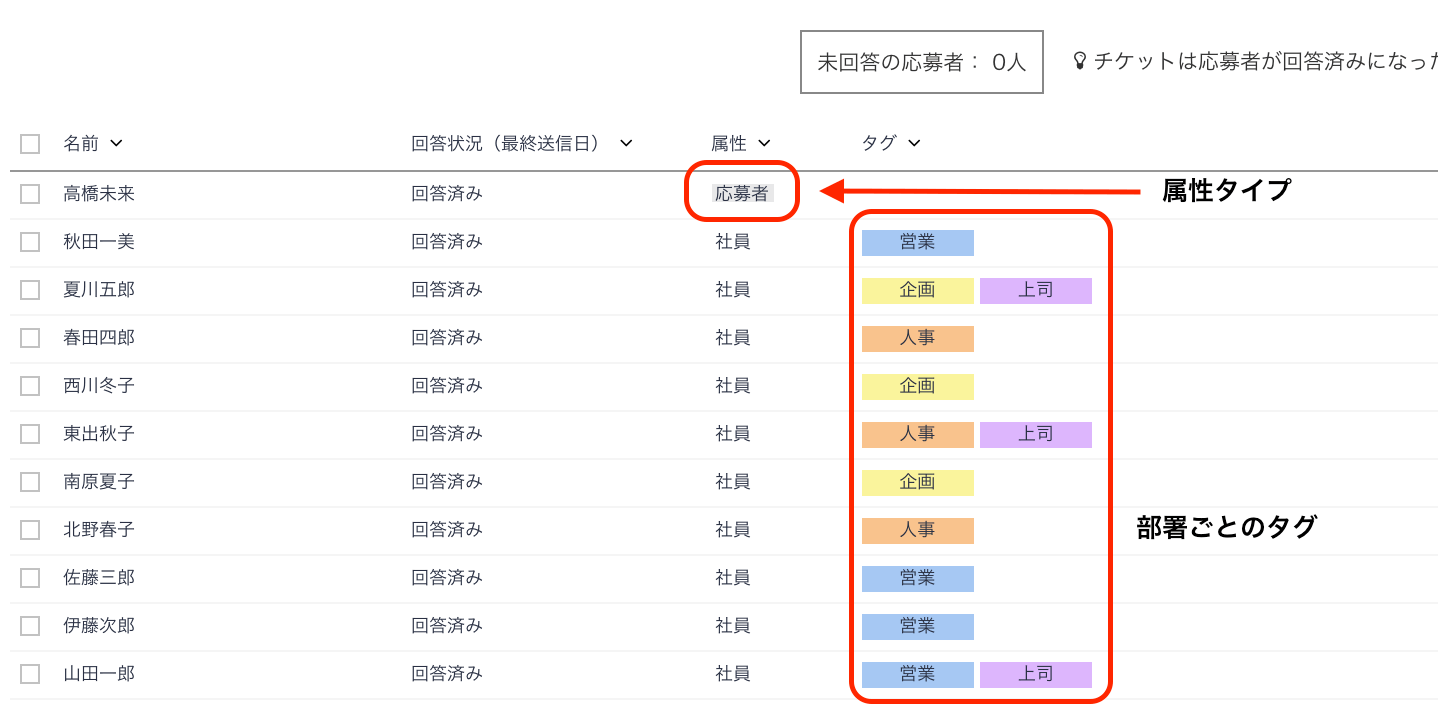The image size is (1438, 716).
Task: Click the 社員 attribute on 北野春子's row
Action: (733, 529)
